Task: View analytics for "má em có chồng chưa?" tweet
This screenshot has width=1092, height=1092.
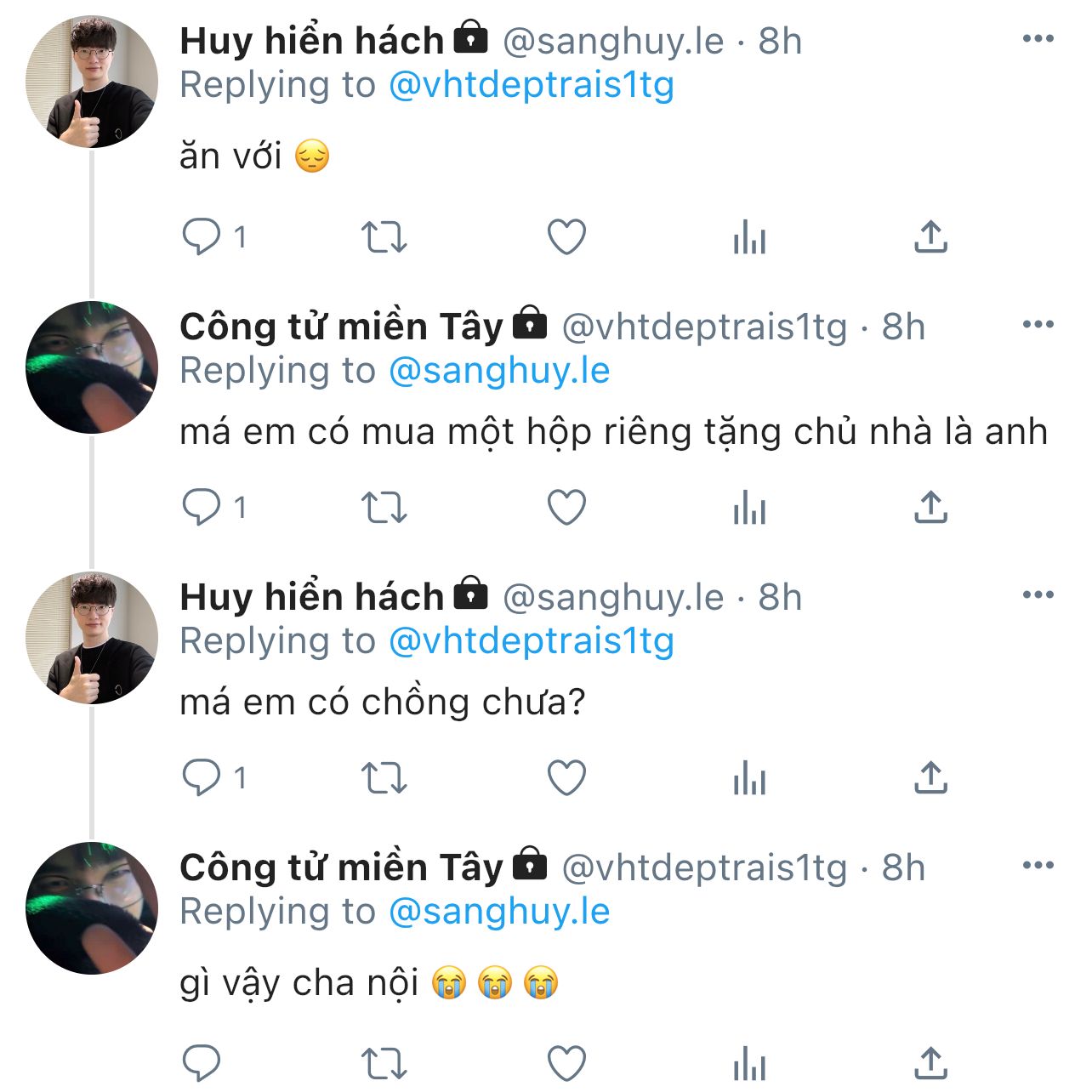Action: (x=749, y=778)
